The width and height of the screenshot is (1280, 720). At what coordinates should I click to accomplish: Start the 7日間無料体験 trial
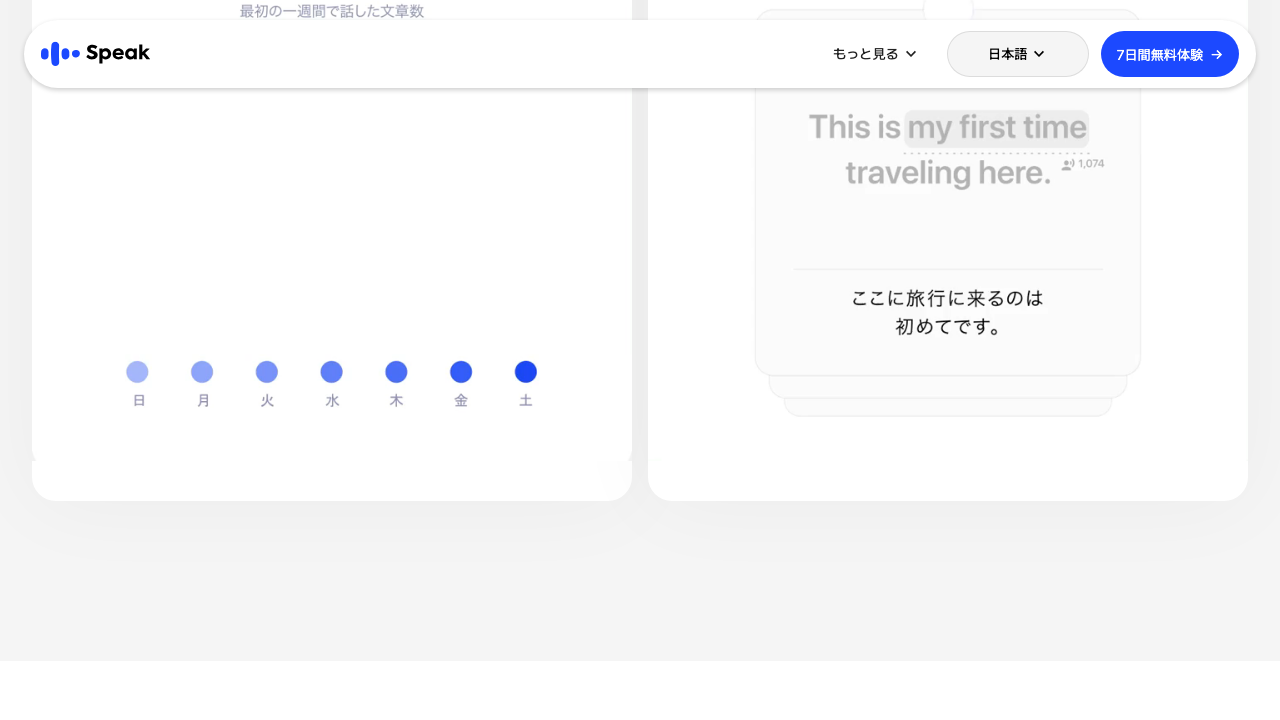tap(1170, 54)
